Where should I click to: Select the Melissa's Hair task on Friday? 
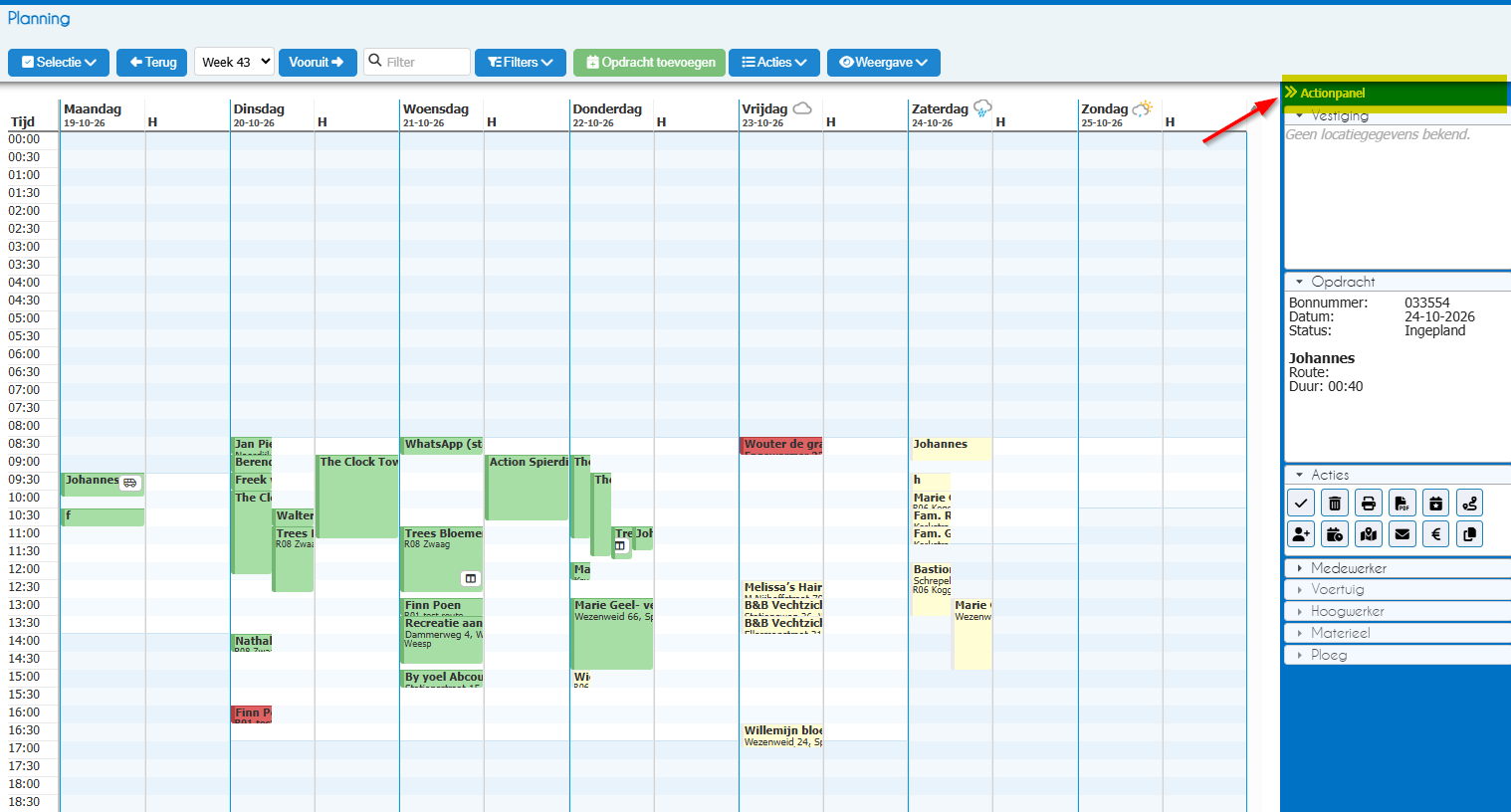pos(782,588)
